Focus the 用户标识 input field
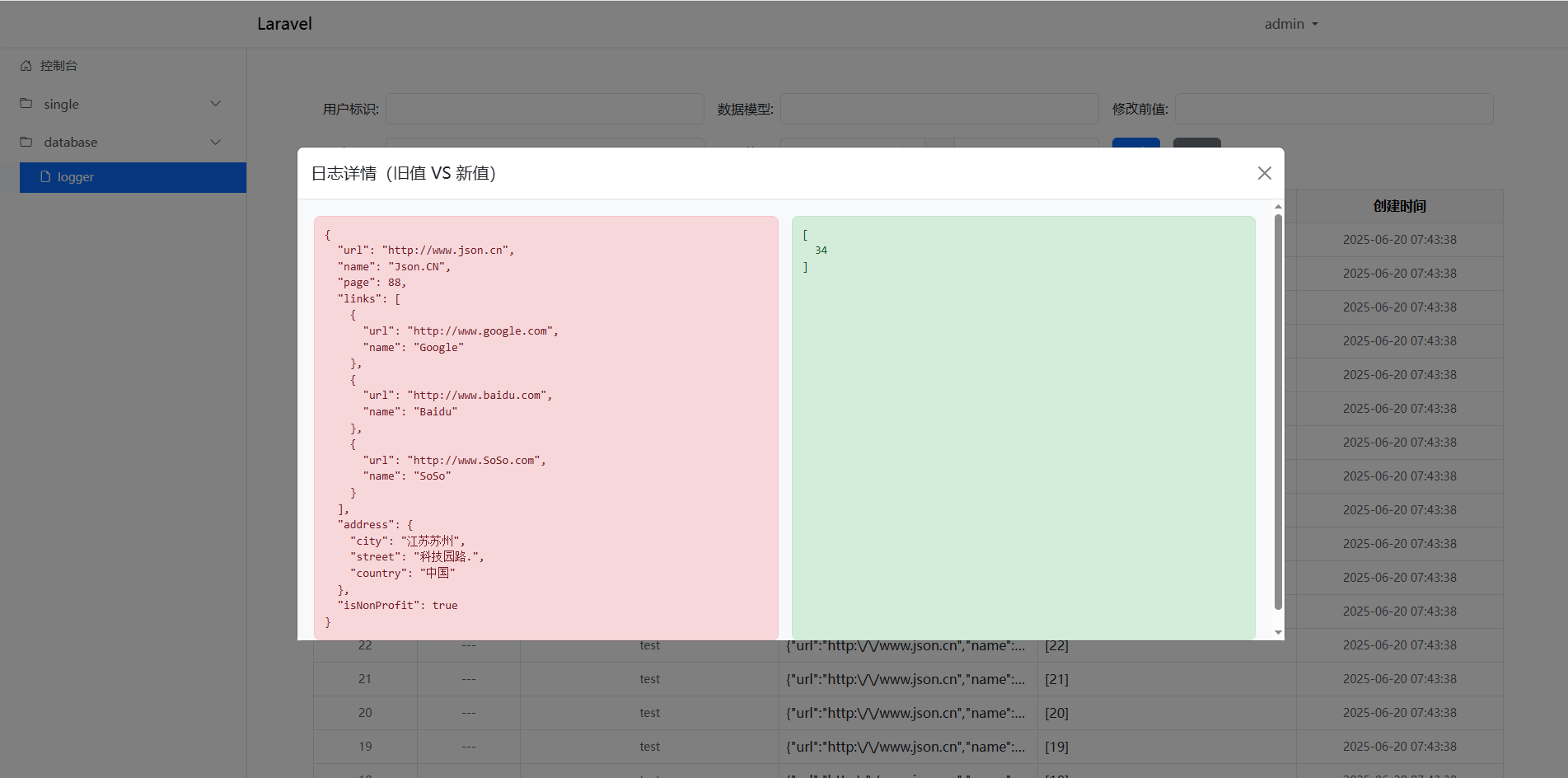 [545, 109]
